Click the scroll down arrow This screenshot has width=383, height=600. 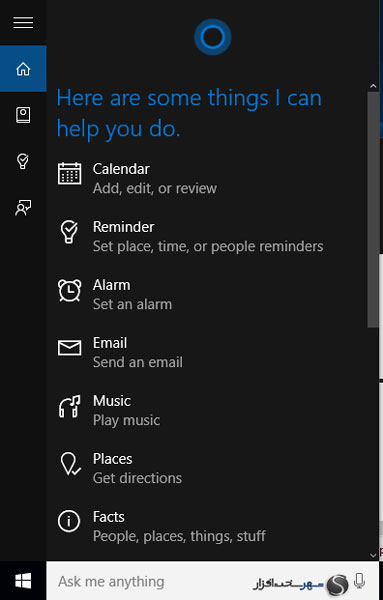point(373,555)
